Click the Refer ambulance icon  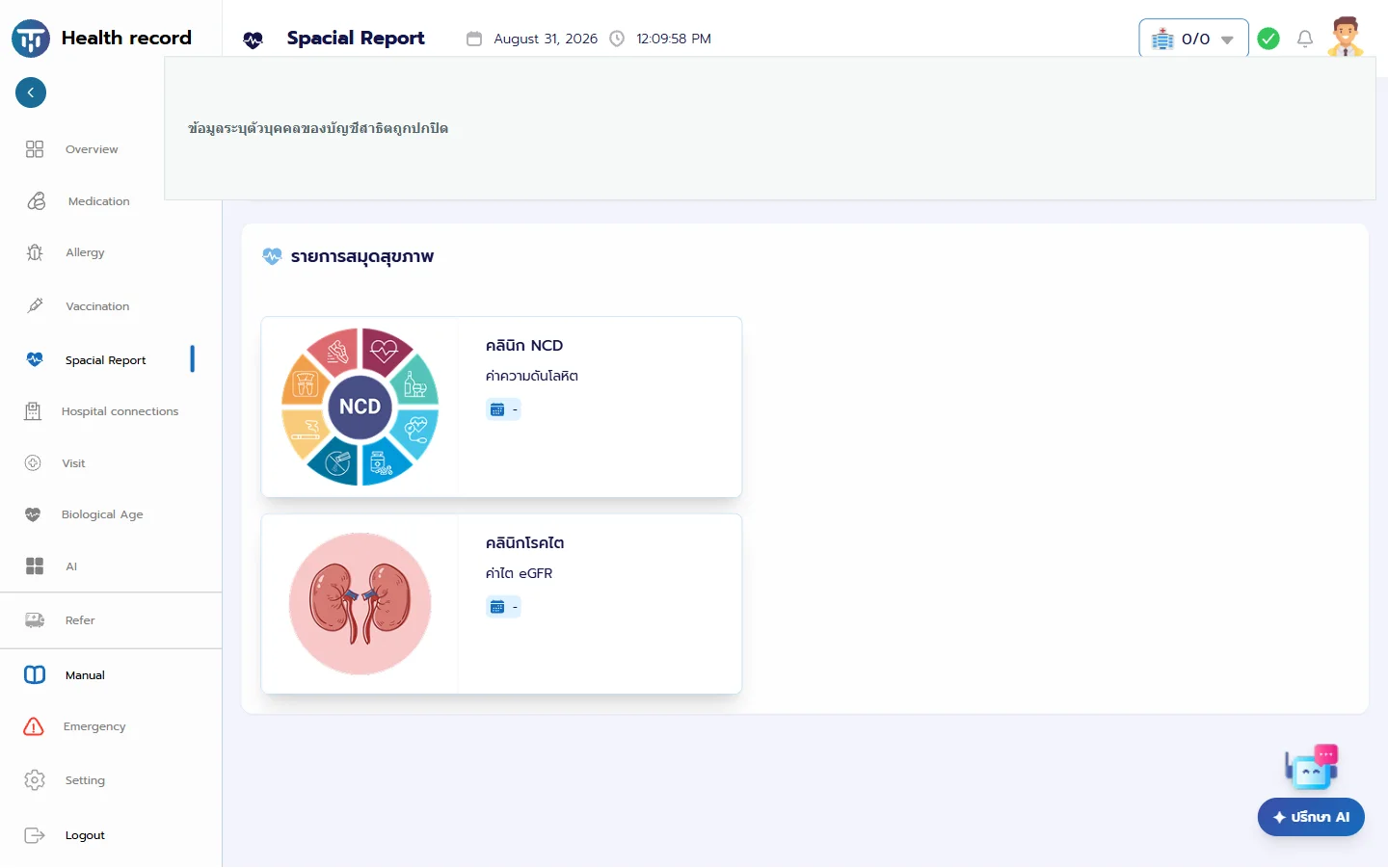(35, 620)
